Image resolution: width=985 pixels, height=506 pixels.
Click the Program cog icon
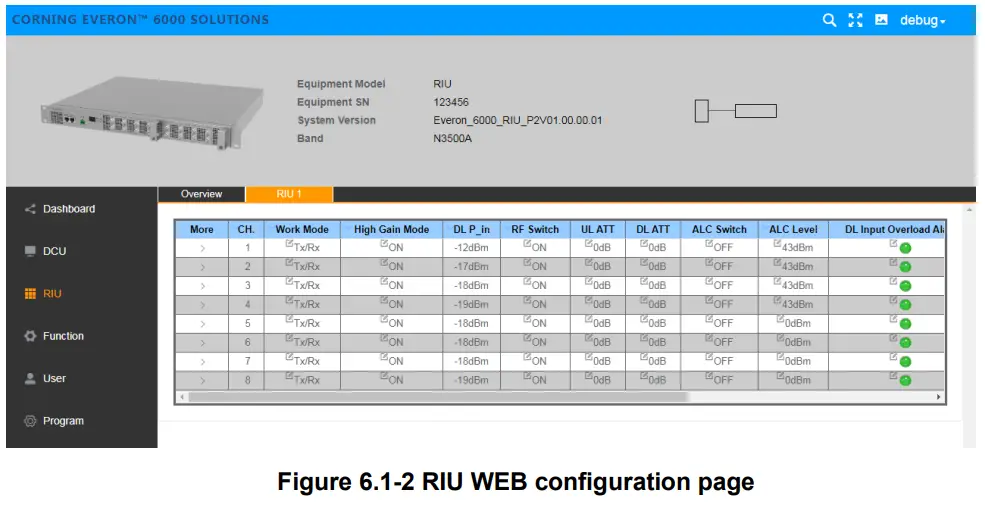pyautogui.click(x=30, y=421)
